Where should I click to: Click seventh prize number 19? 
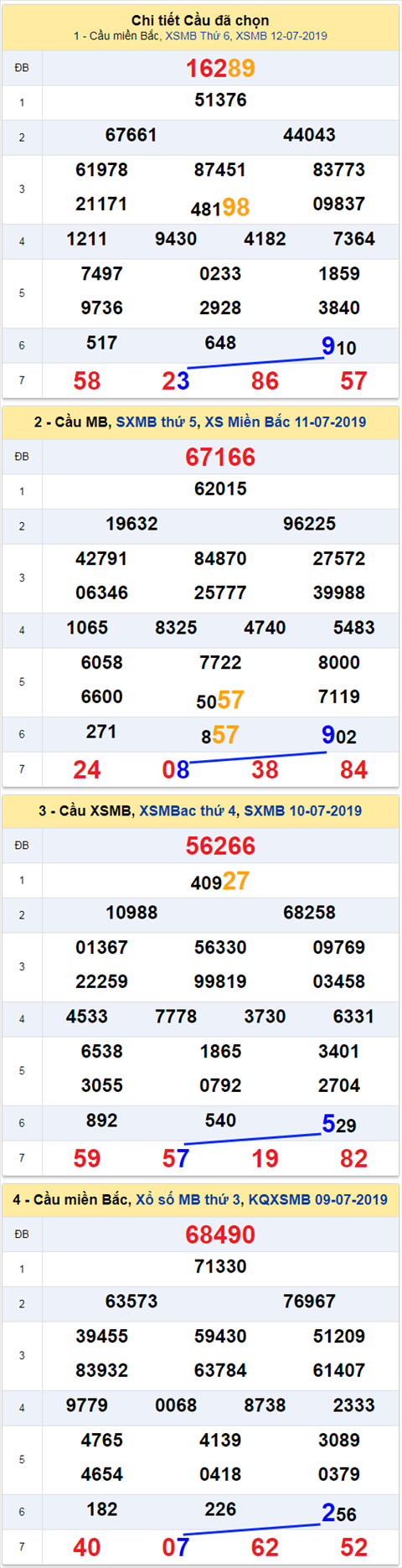(265, 1159)
